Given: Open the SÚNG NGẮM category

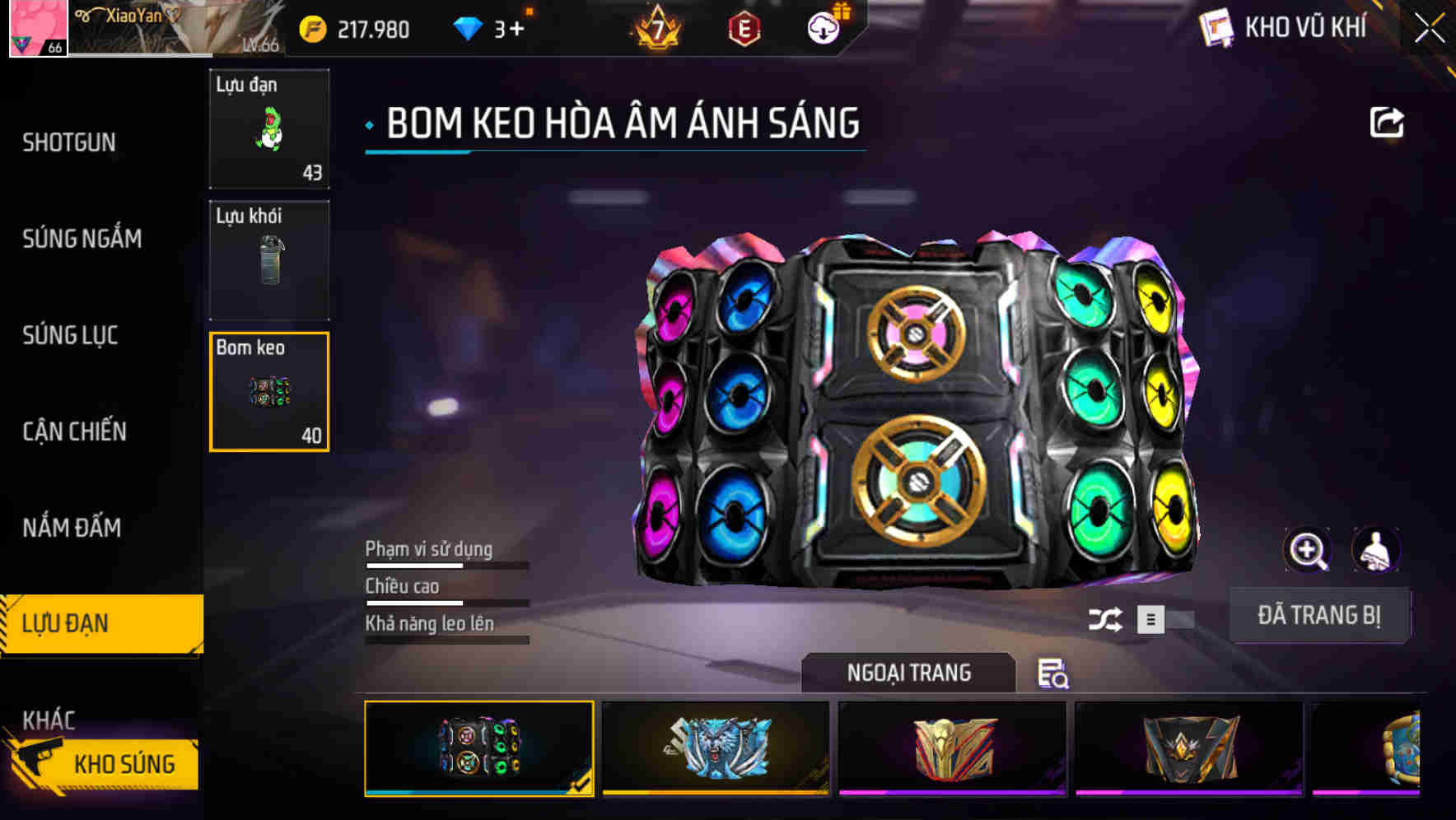Looking at the screenshot, I should [82, 239].
